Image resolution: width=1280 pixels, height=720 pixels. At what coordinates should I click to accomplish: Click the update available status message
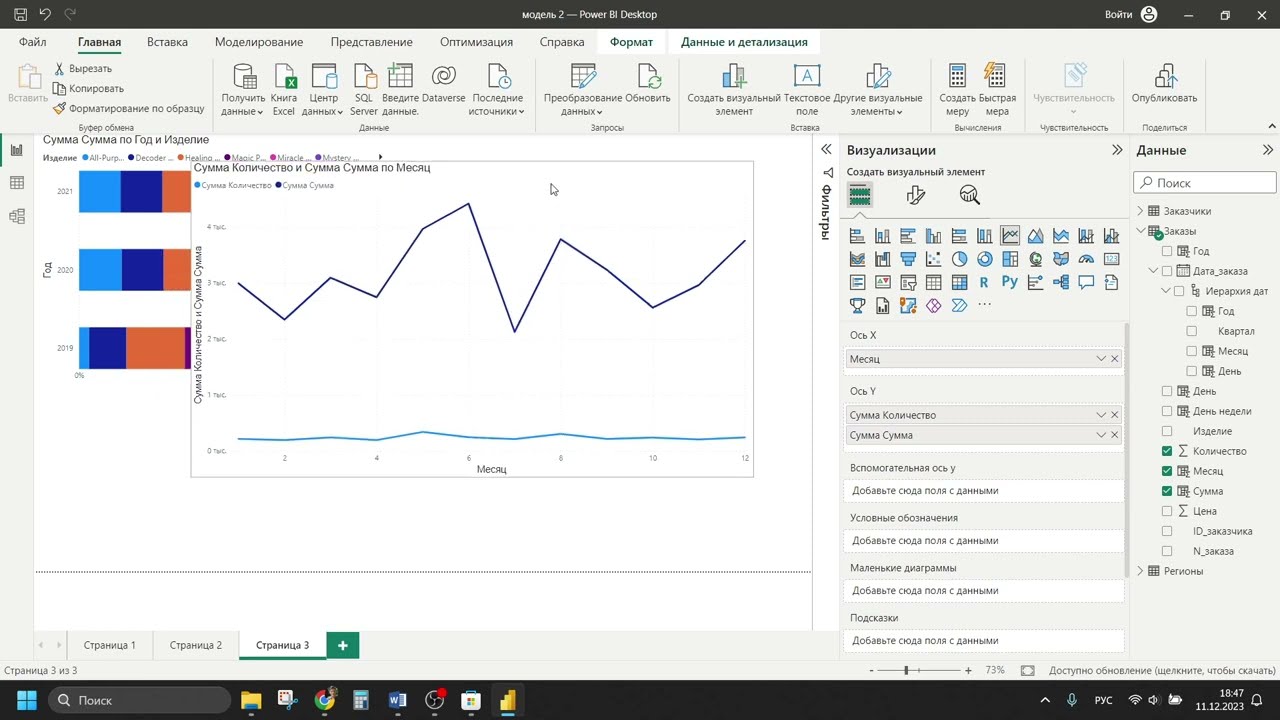click(1162, 670)
